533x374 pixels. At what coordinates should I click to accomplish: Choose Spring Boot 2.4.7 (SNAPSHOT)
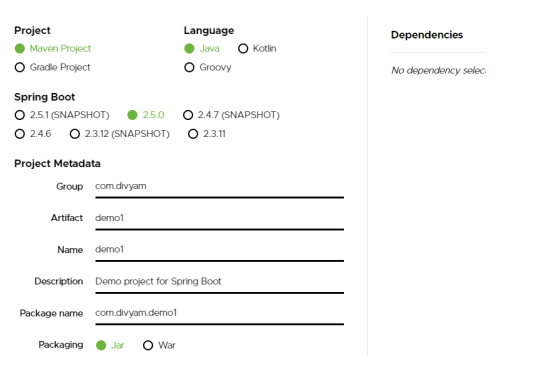[x=188, y=115]
